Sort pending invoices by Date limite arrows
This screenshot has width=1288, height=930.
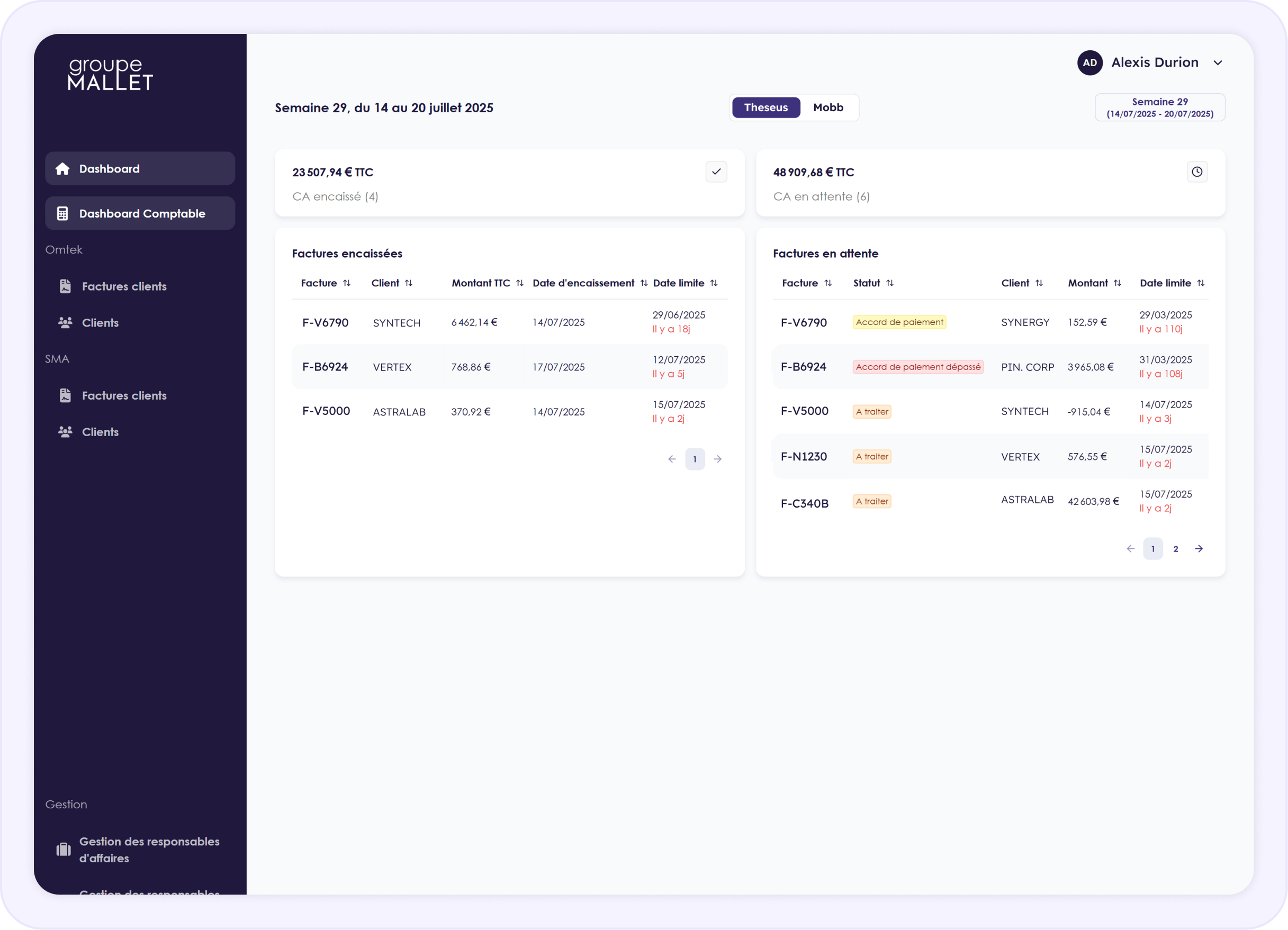point(1201,283)
